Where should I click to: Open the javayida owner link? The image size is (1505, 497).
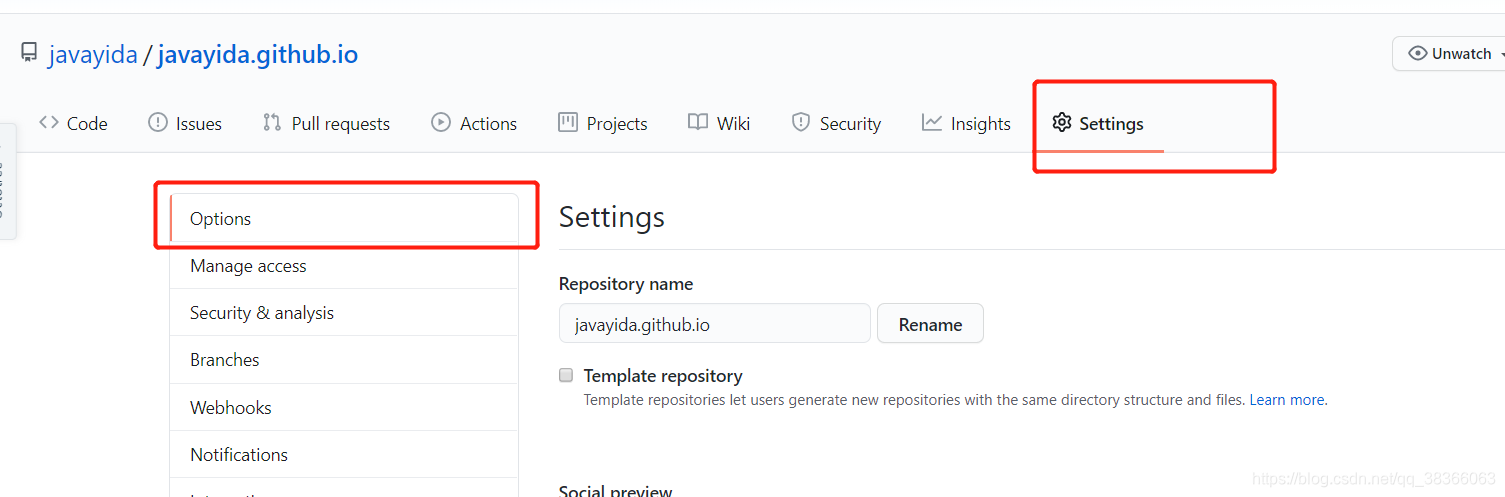93,54
